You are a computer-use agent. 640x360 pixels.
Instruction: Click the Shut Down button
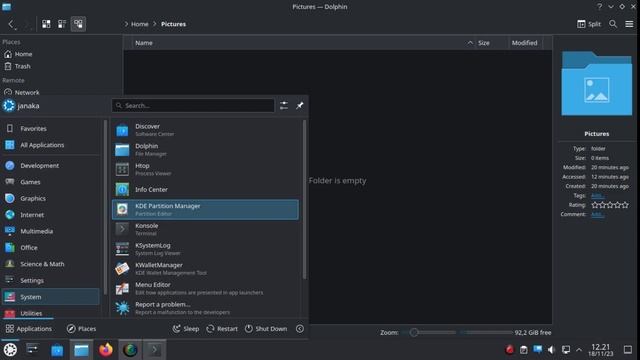[x=266, y=329]
